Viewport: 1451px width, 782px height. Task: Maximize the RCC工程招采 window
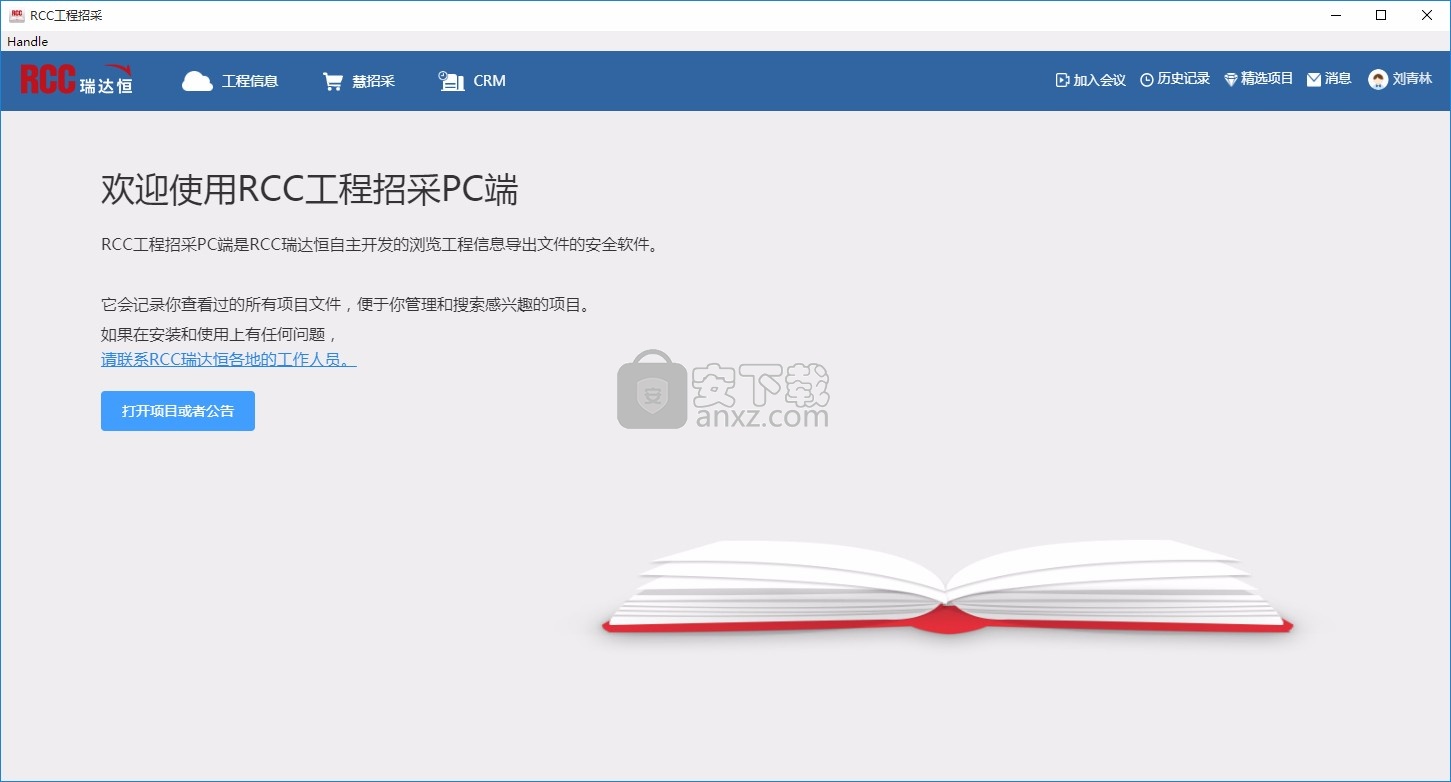1381,15
